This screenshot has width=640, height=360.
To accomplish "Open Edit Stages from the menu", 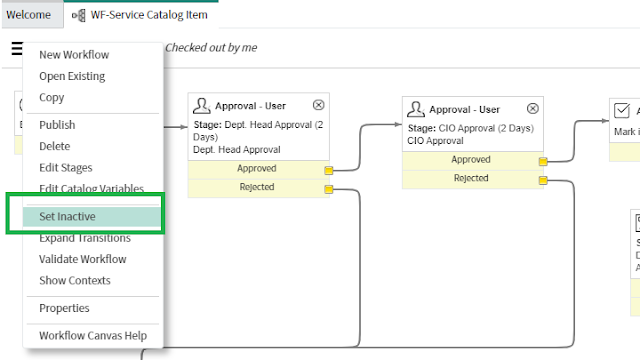I will [66, 168].
